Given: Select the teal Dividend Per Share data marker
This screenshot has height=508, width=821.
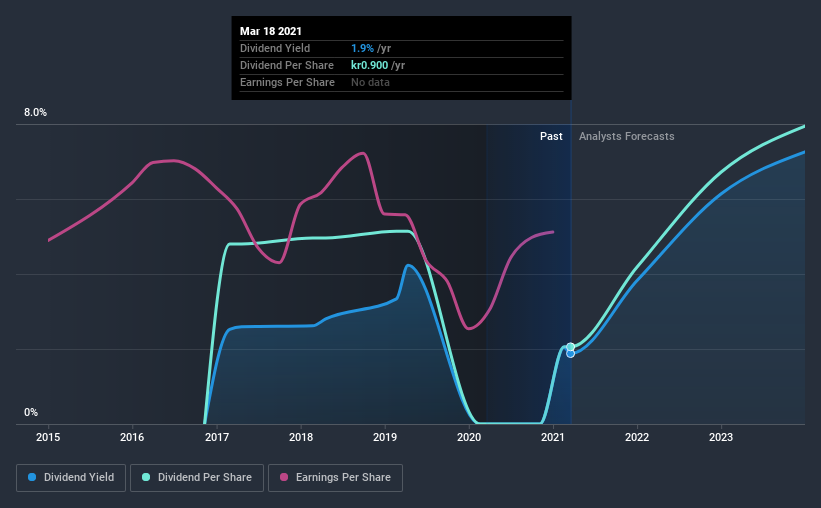Looking at the screenshot, I should click(x=571, y=347).
